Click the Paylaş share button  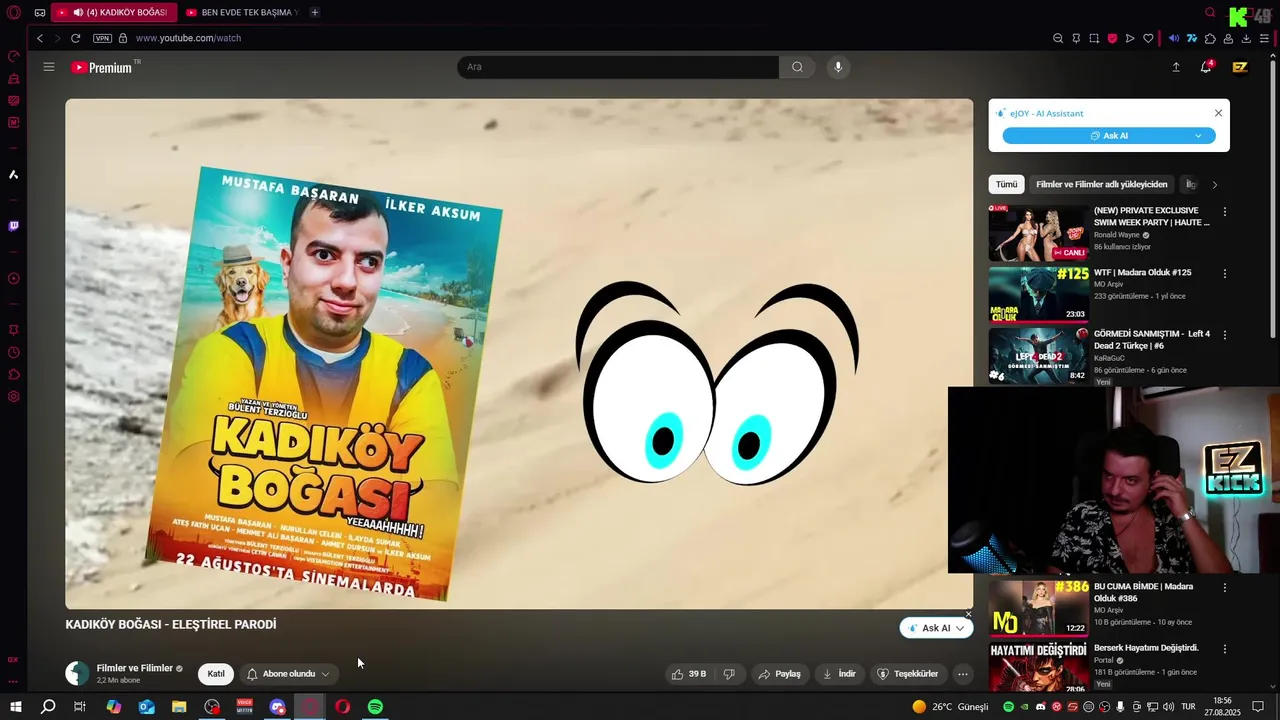(x=779, y=674)
